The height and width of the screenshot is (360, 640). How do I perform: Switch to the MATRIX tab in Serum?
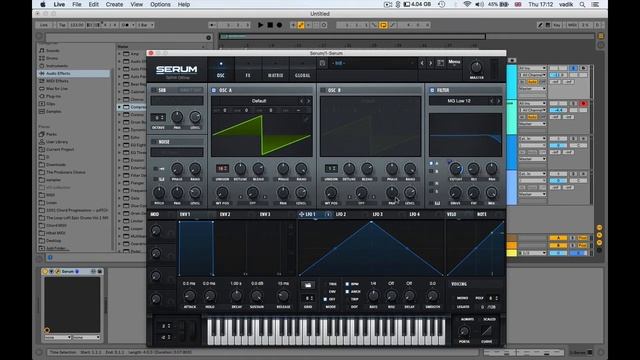tap(275, 70)
